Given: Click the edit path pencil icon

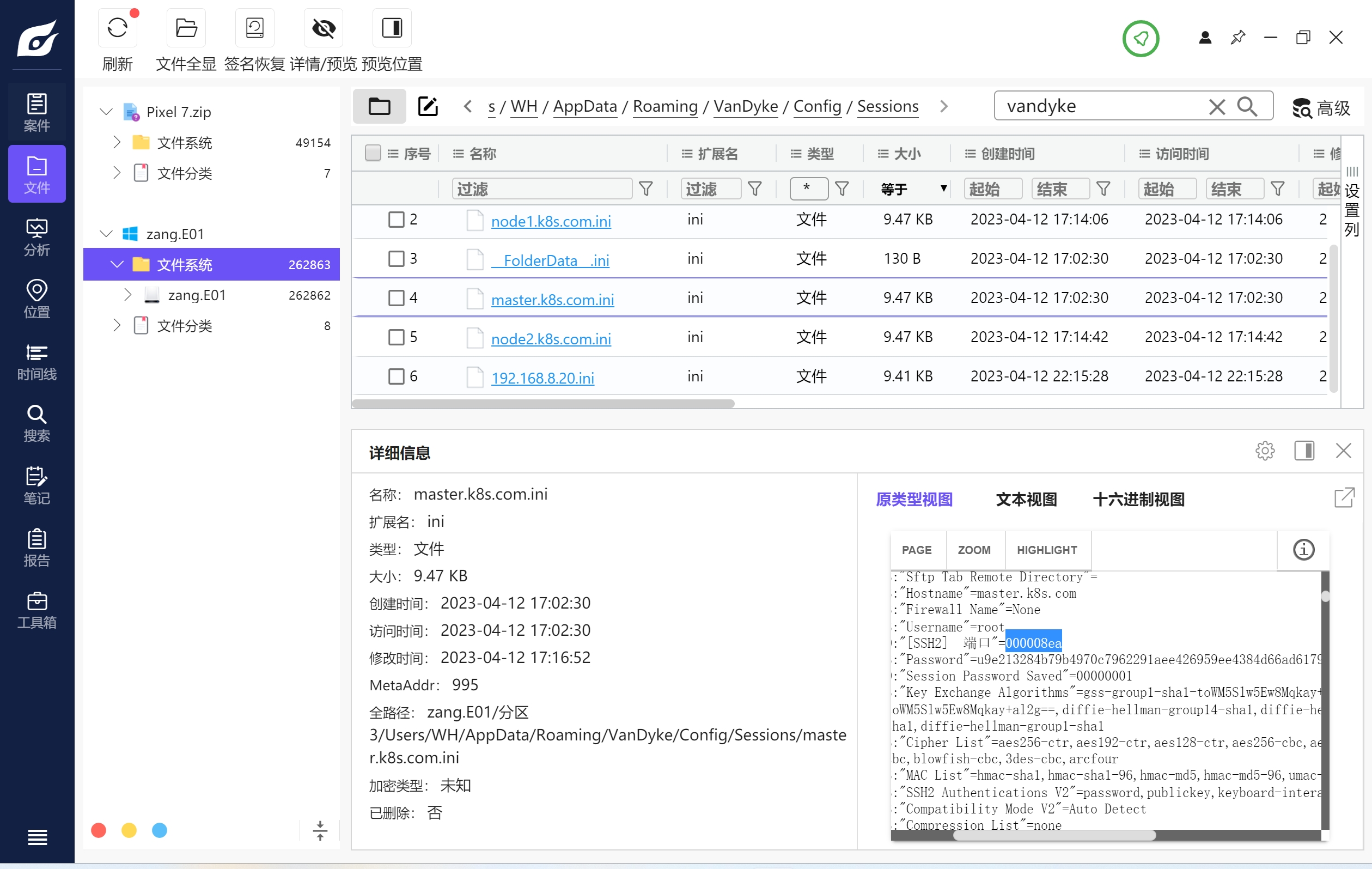Looking at the screenshot, I should 428,106.
